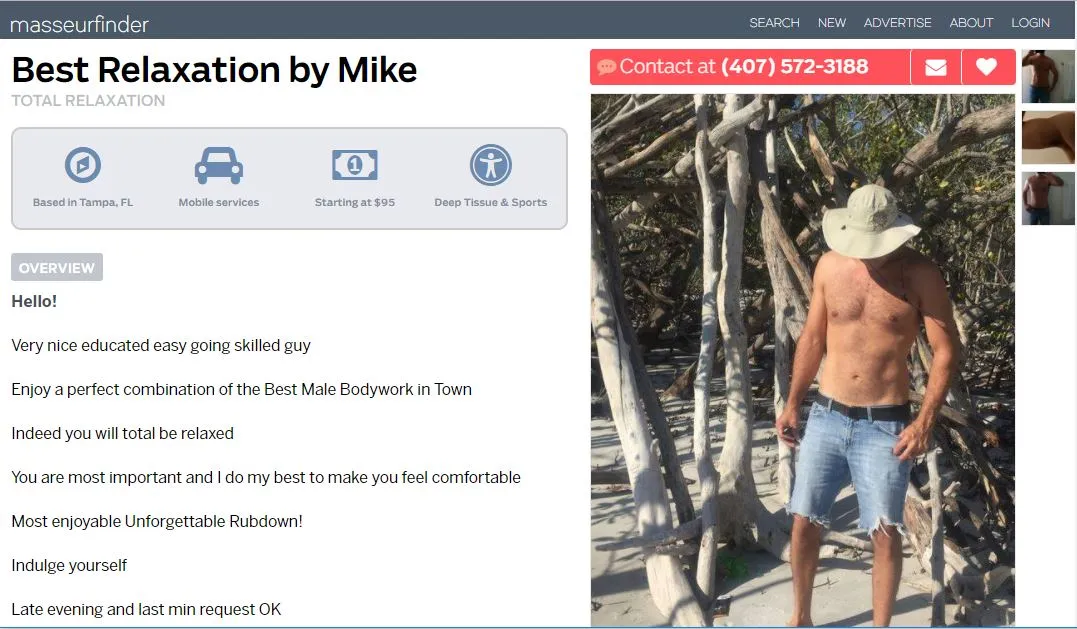The height and width of the screenshot is (629, 1077).
Task: Favorite this profile with the heart icon
Action: pos(986,67)
